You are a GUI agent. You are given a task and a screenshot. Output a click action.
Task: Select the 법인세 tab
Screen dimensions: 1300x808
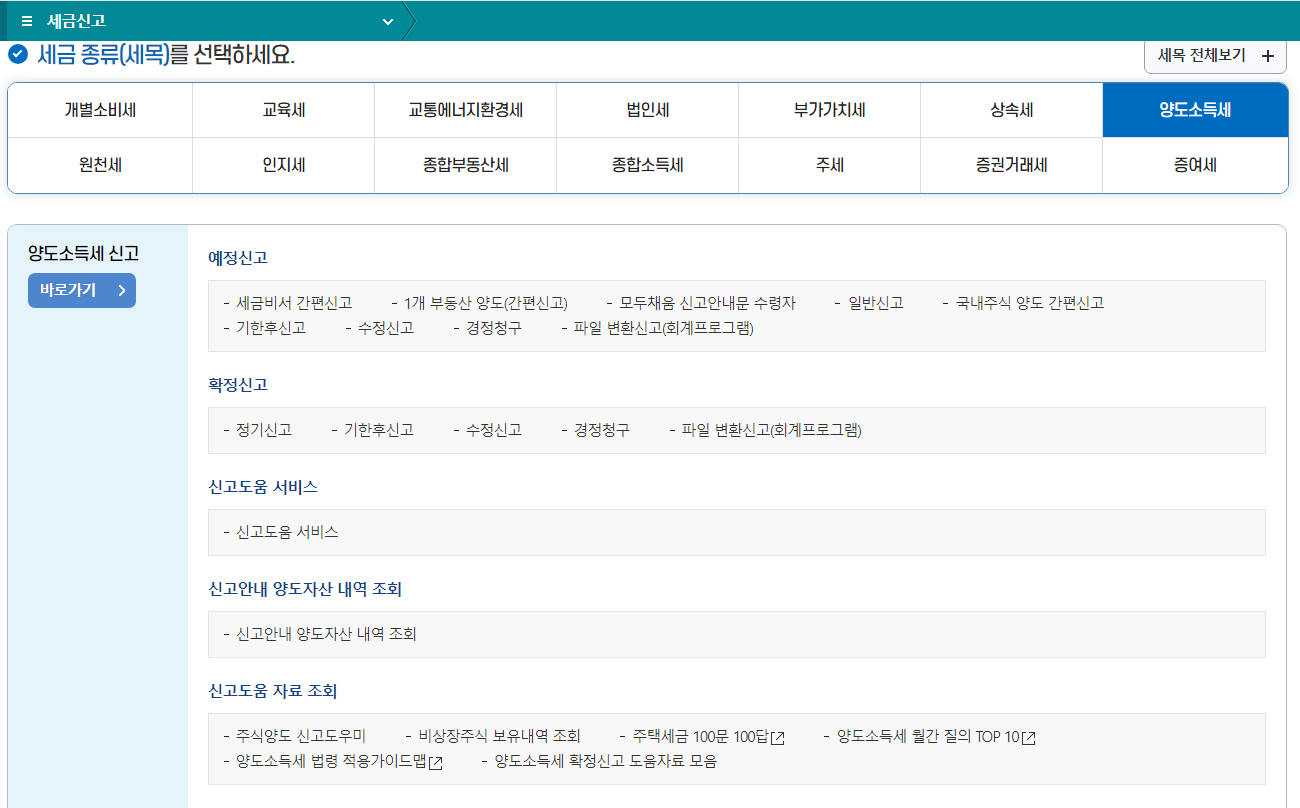pyautogui.click(x=647, y=110)
